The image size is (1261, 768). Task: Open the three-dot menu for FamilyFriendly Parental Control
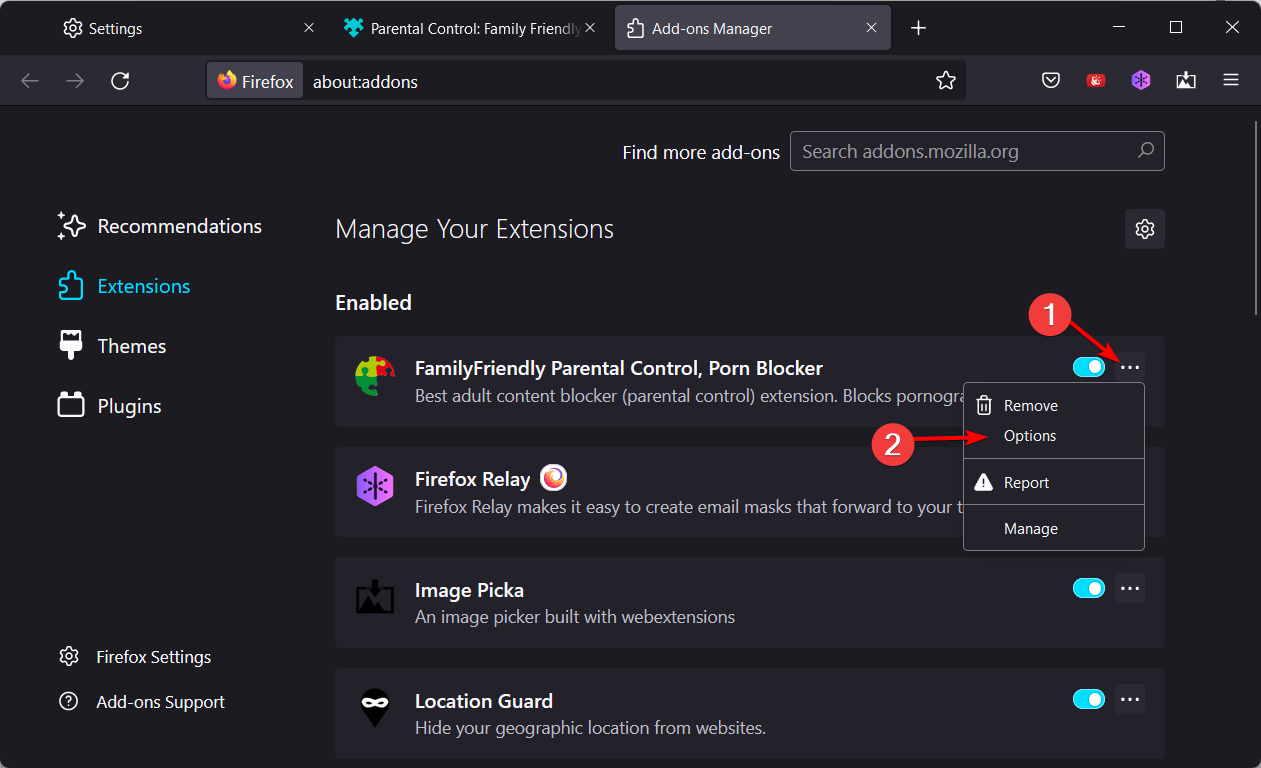click(x=1130, y=367)
